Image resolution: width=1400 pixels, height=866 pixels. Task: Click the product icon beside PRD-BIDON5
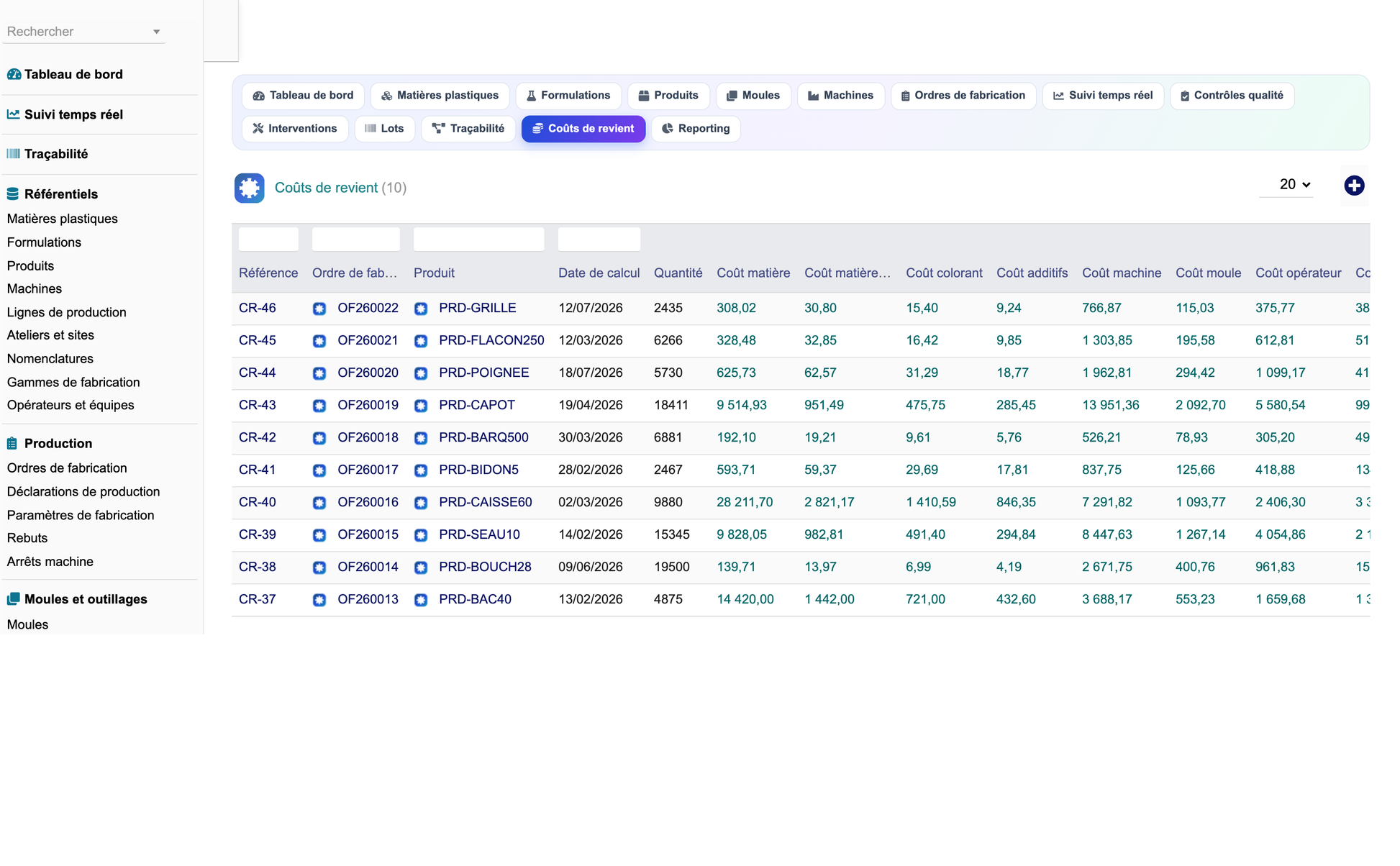pyautogui.click(x=421, y=470)
